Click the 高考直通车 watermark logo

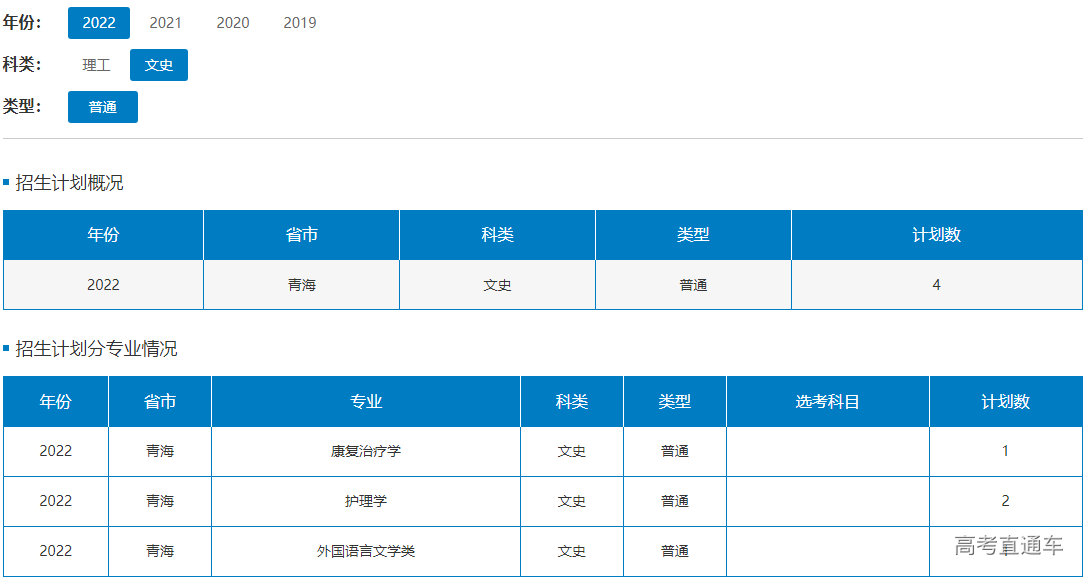tap(1008, 546)
